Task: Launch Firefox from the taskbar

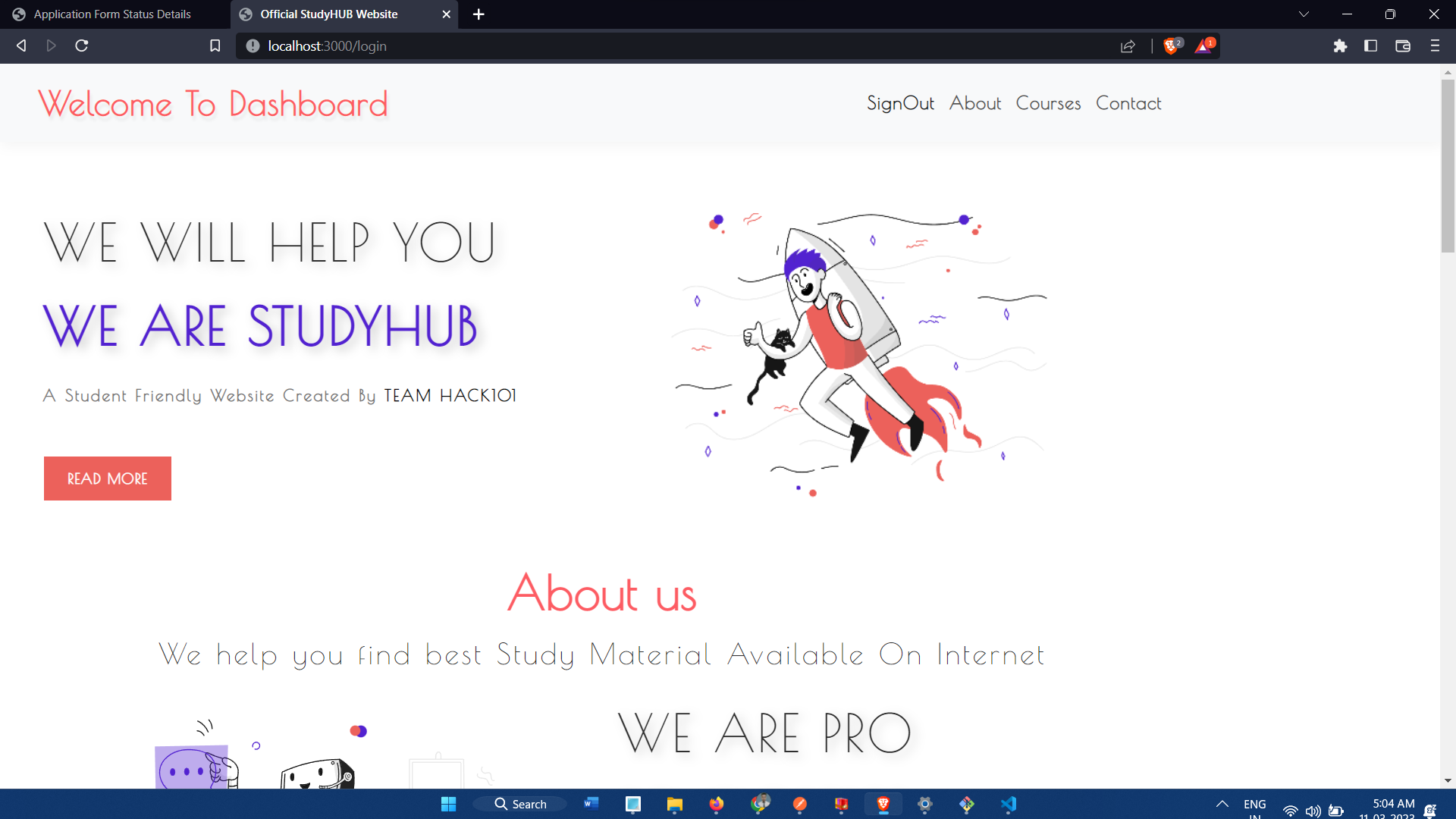Action: (x=717, y=804)
